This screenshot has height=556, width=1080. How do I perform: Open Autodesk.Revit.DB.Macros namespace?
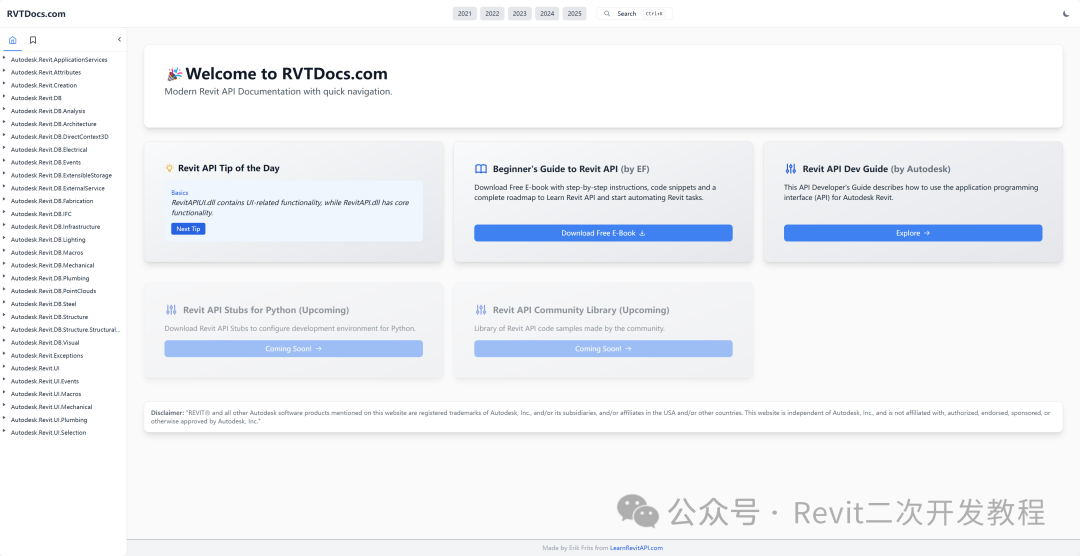(x=47, y=252)
